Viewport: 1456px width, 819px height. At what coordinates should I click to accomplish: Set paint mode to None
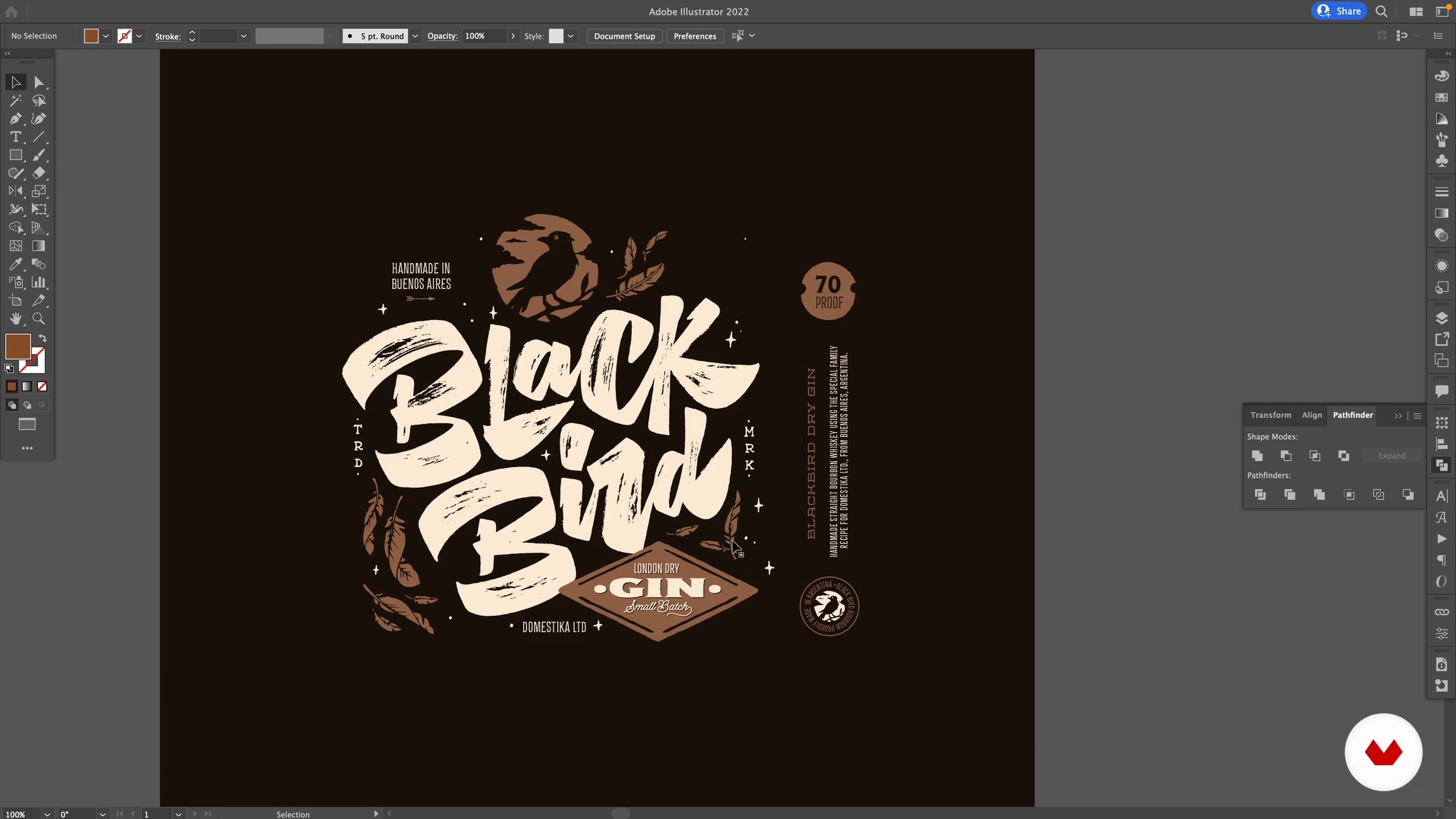42,387
